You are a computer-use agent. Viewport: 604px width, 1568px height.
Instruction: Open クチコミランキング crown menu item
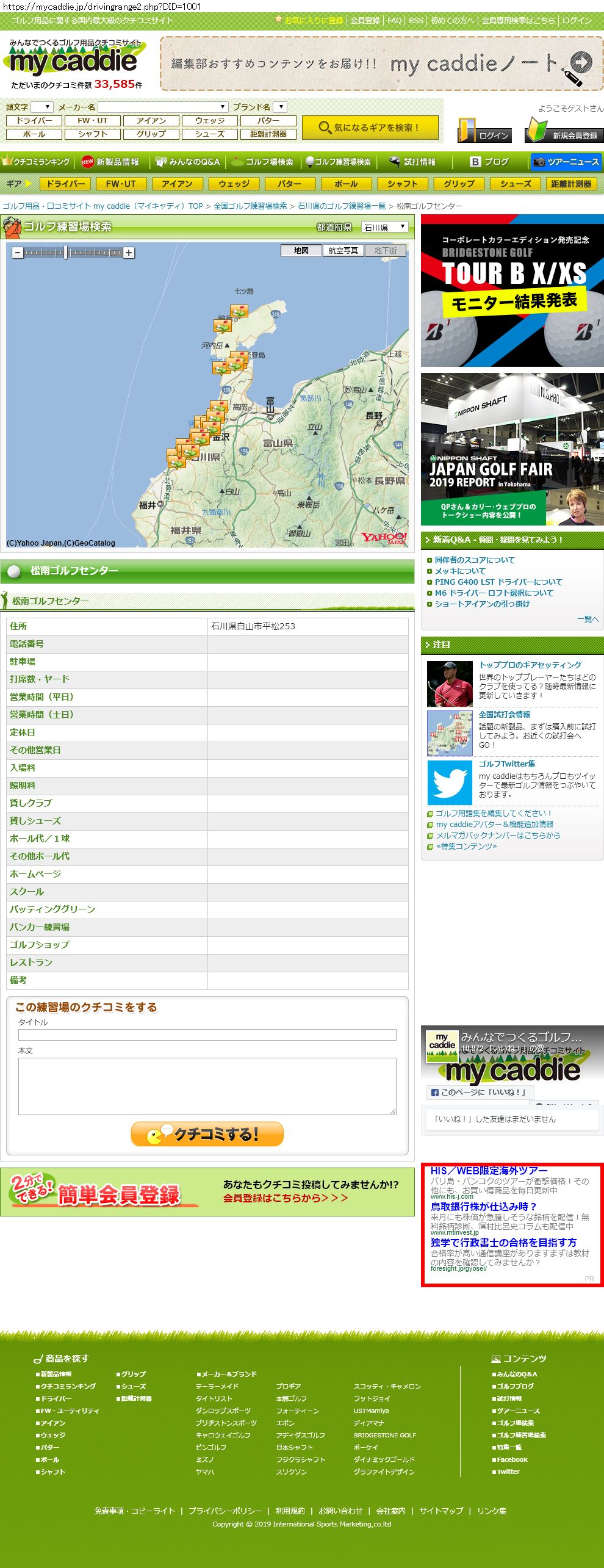pos(37,162)
